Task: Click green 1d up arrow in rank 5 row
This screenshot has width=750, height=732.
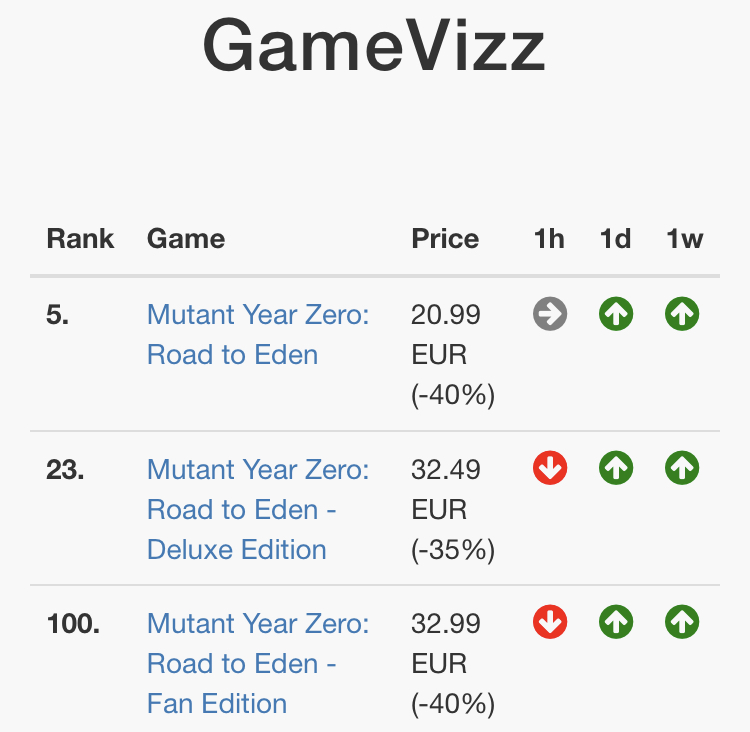Action: (616, 314)
